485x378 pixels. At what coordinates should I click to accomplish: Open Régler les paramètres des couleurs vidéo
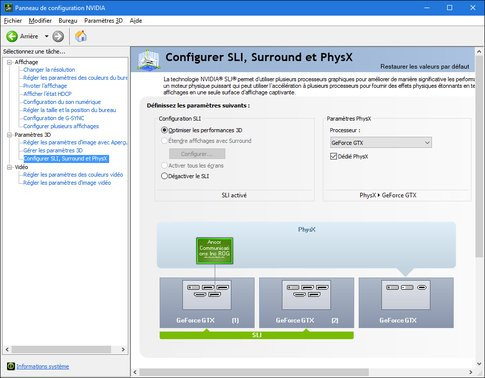coord(73,175)
